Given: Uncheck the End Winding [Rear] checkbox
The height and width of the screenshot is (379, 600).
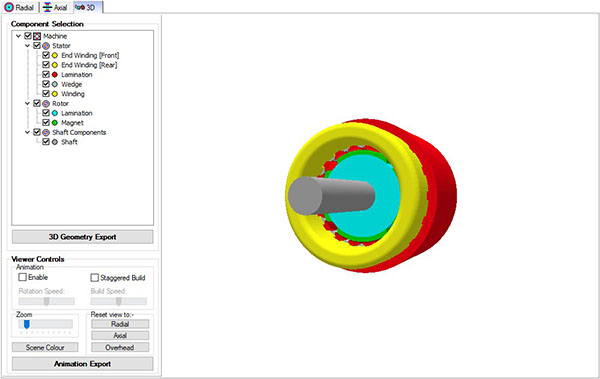Looking at the screenshot, I should [46, 65].
